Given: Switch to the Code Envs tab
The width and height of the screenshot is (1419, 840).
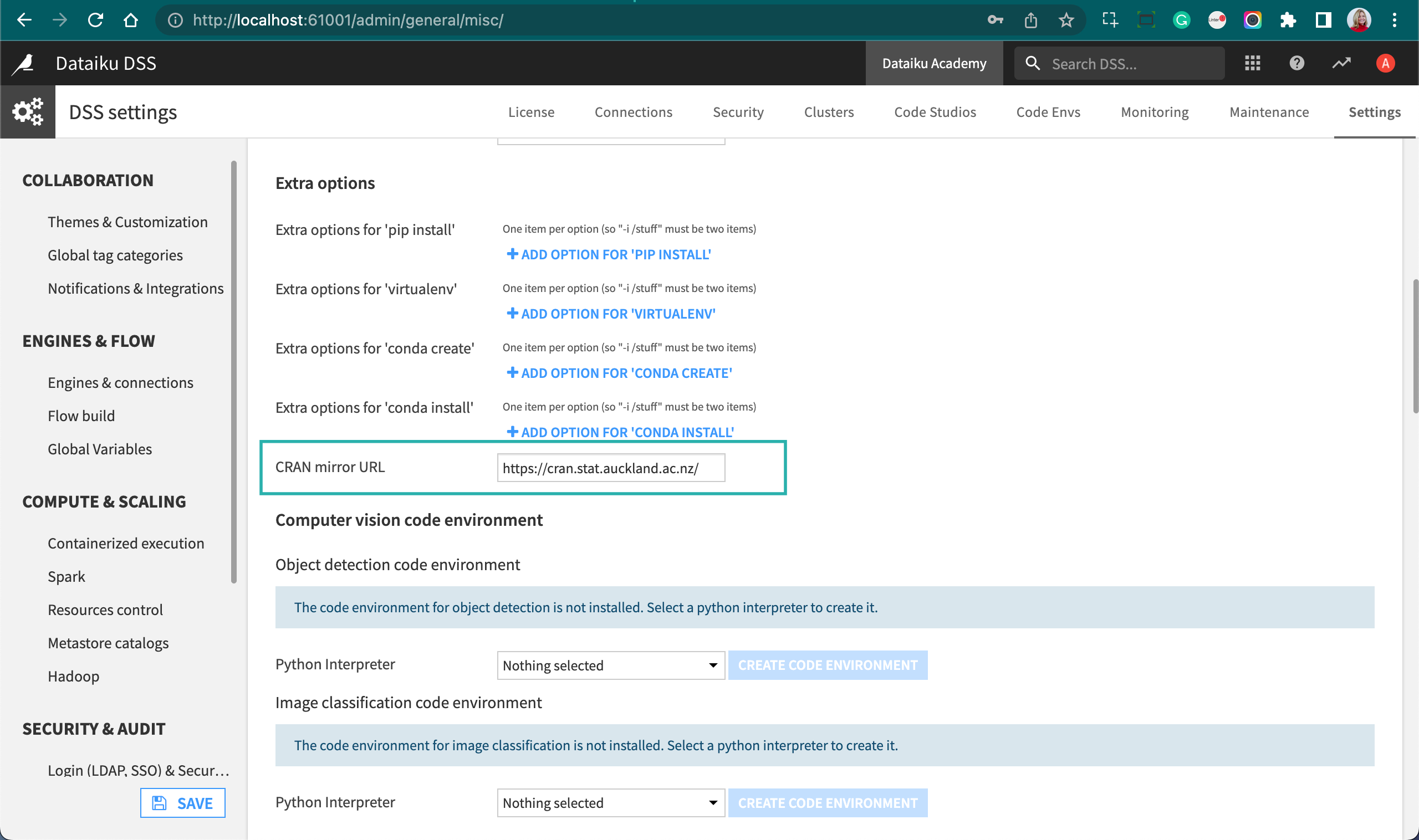Looking at the screenshot, I should coord(1048,111).
